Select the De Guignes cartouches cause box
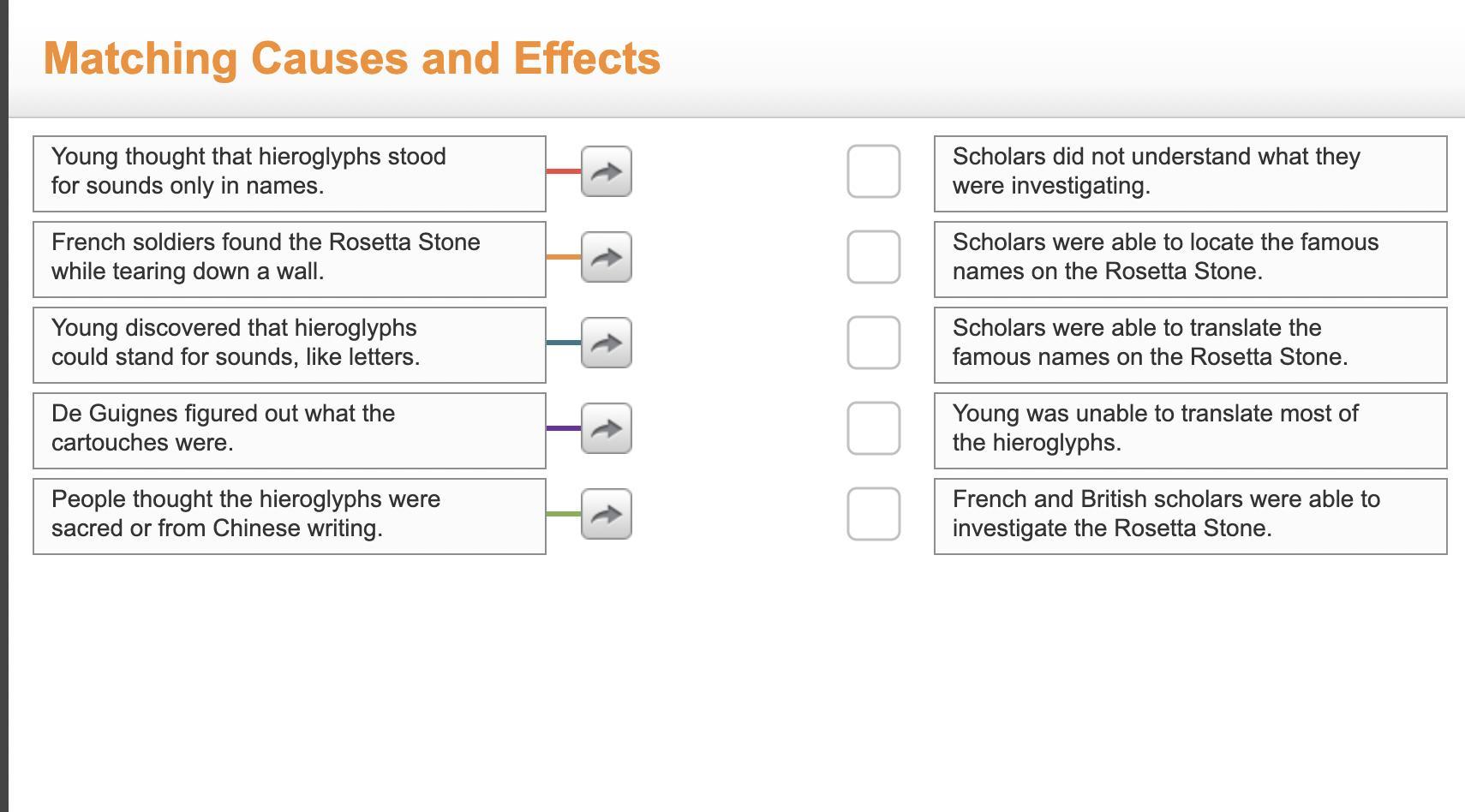 (x=290, y=430)
